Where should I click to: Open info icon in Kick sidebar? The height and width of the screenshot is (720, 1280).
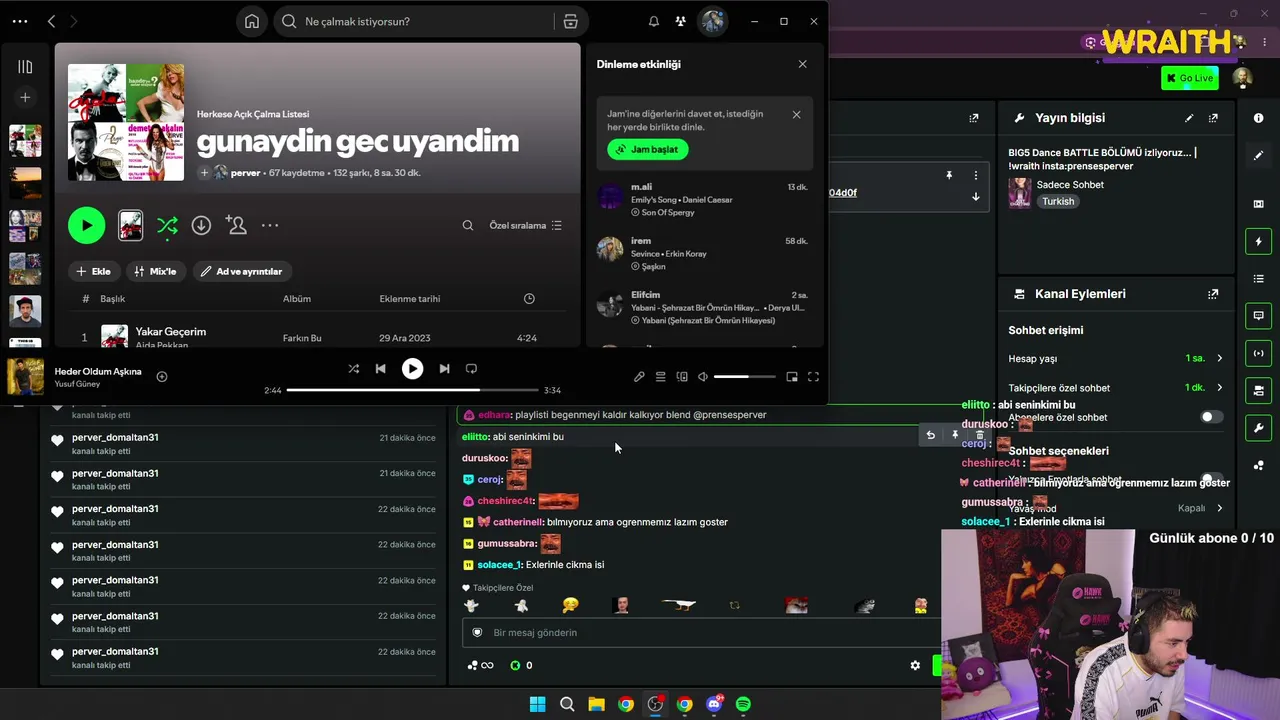tap(1258, 118)
